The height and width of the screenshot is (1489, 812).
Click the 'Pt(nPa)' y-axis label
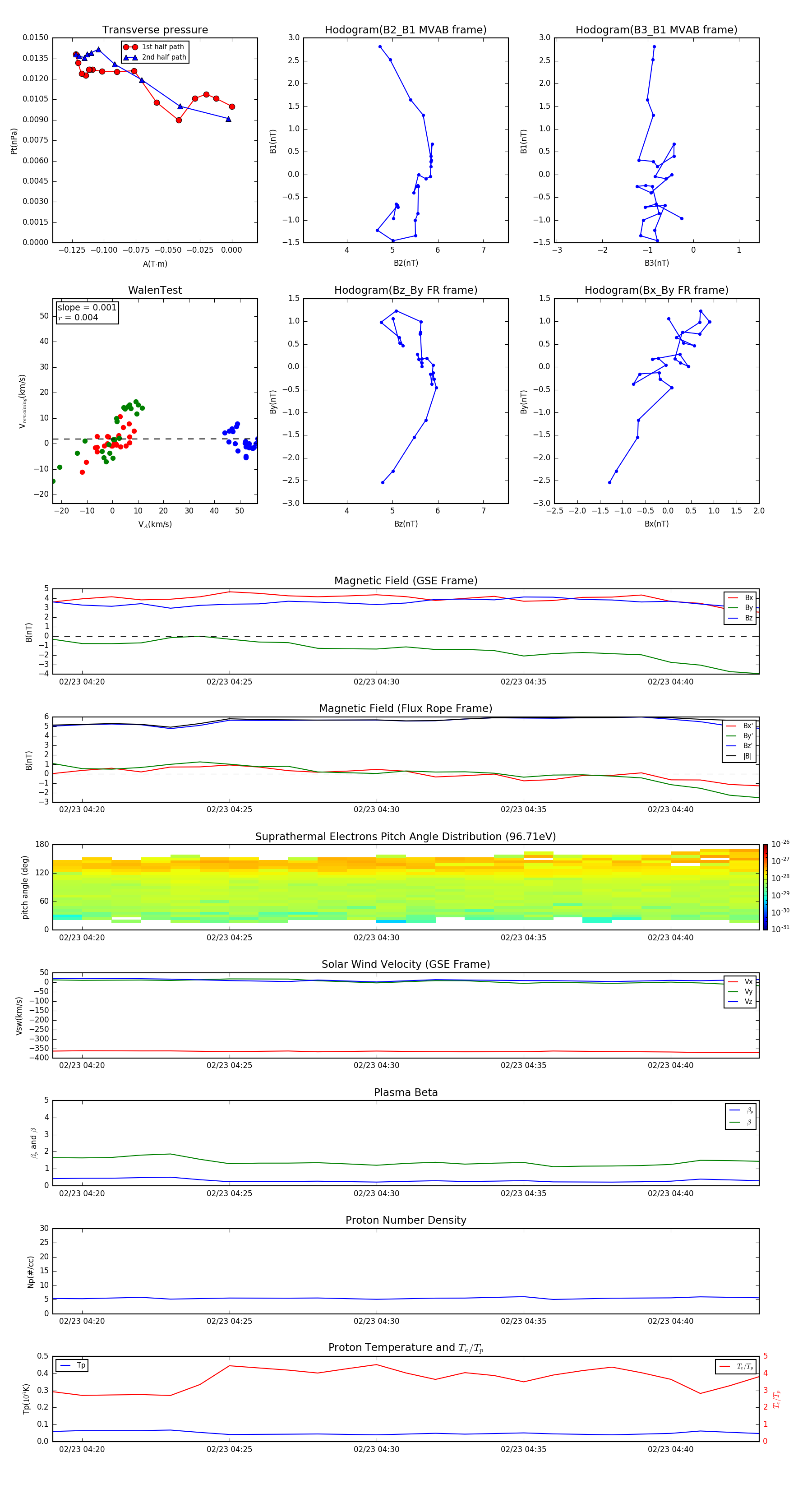pos(14,140)
